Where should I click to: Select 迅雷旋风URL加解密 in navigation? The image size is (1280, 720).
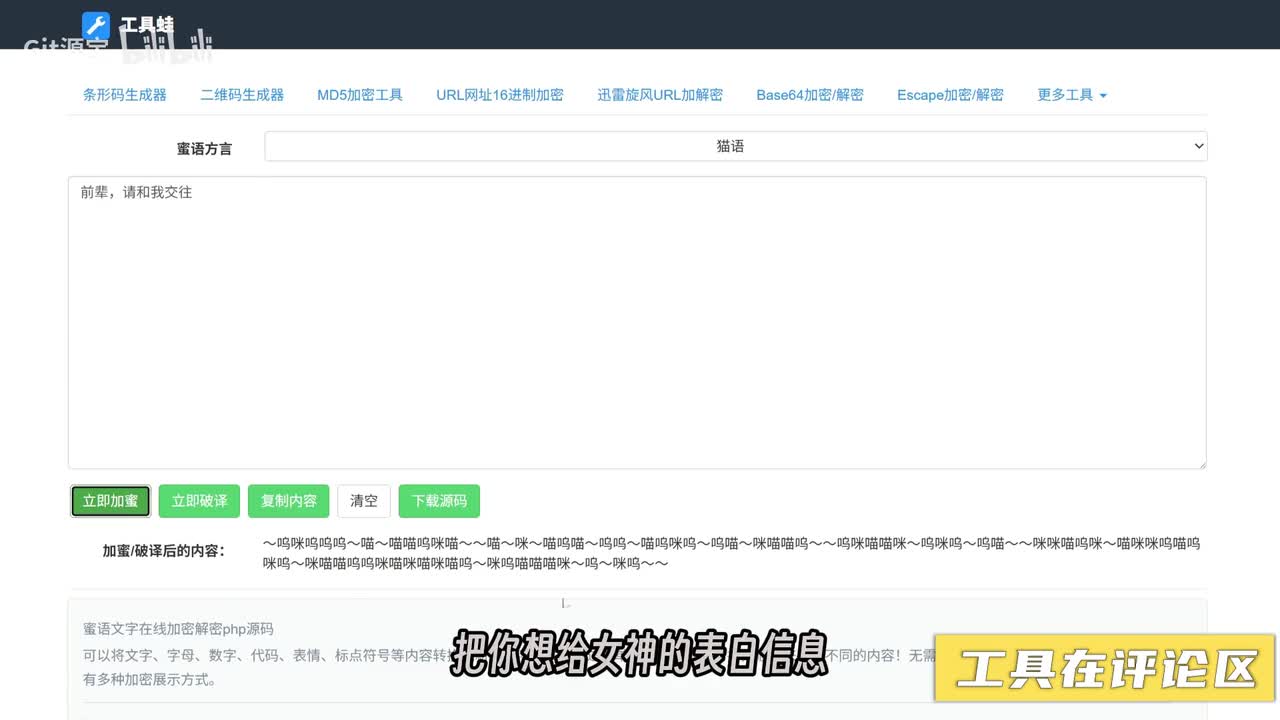pyautogui.click(x=660, y=95)
